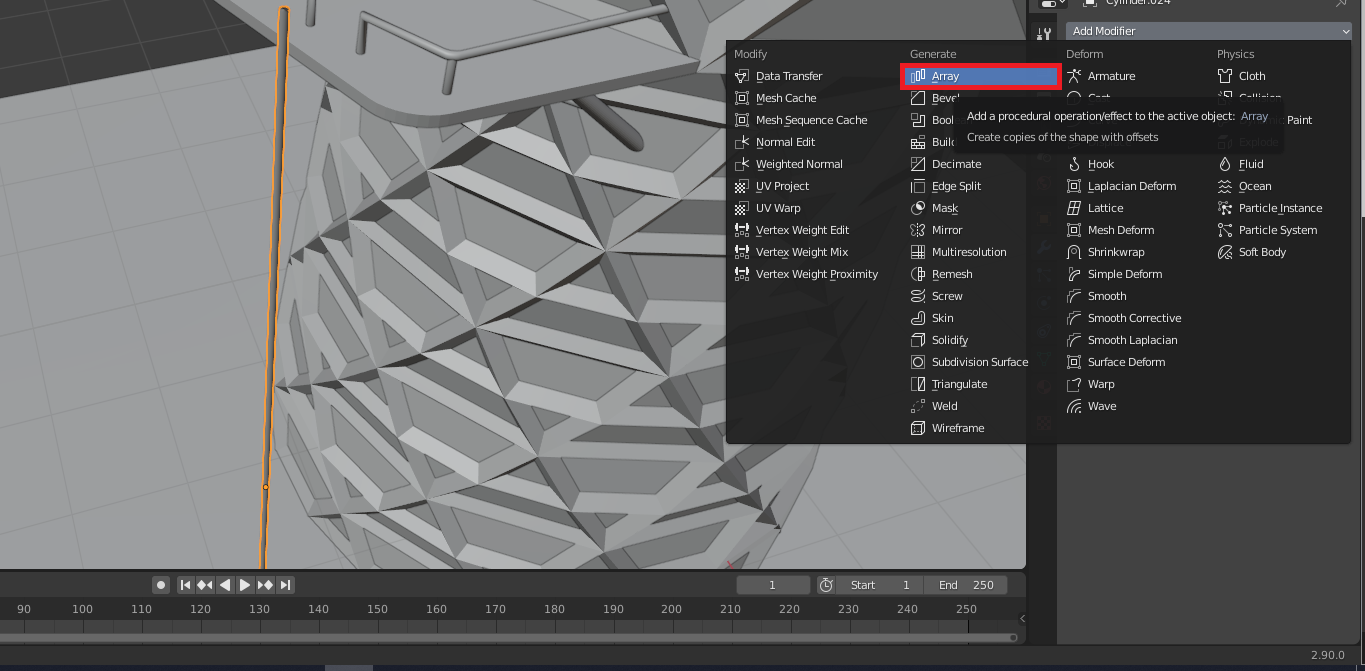Add Soft Body physics modifier
The height and width of the screenshot is (671, 1365).
tap(1262, 252)
